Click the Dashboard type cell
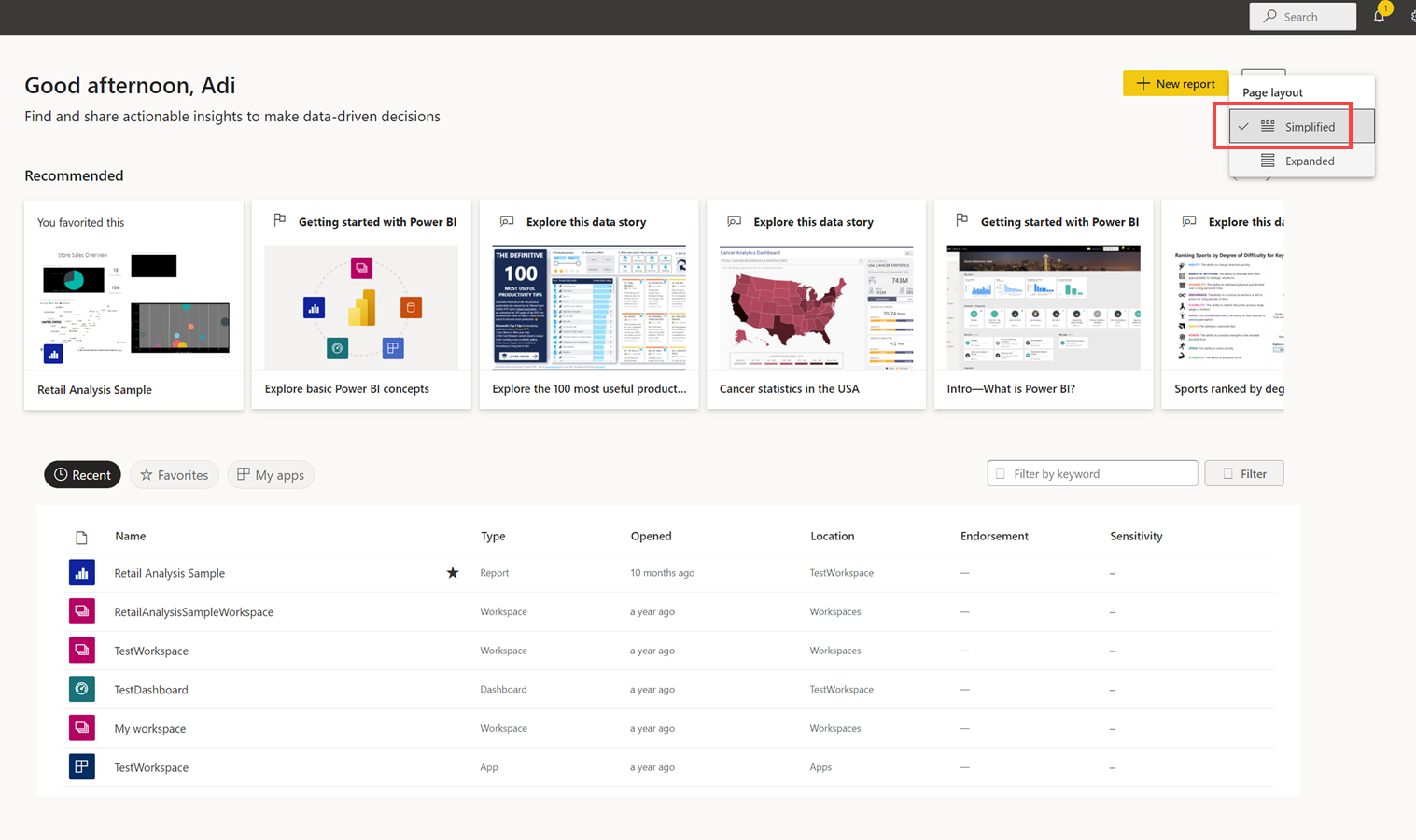 pos(503,689)
